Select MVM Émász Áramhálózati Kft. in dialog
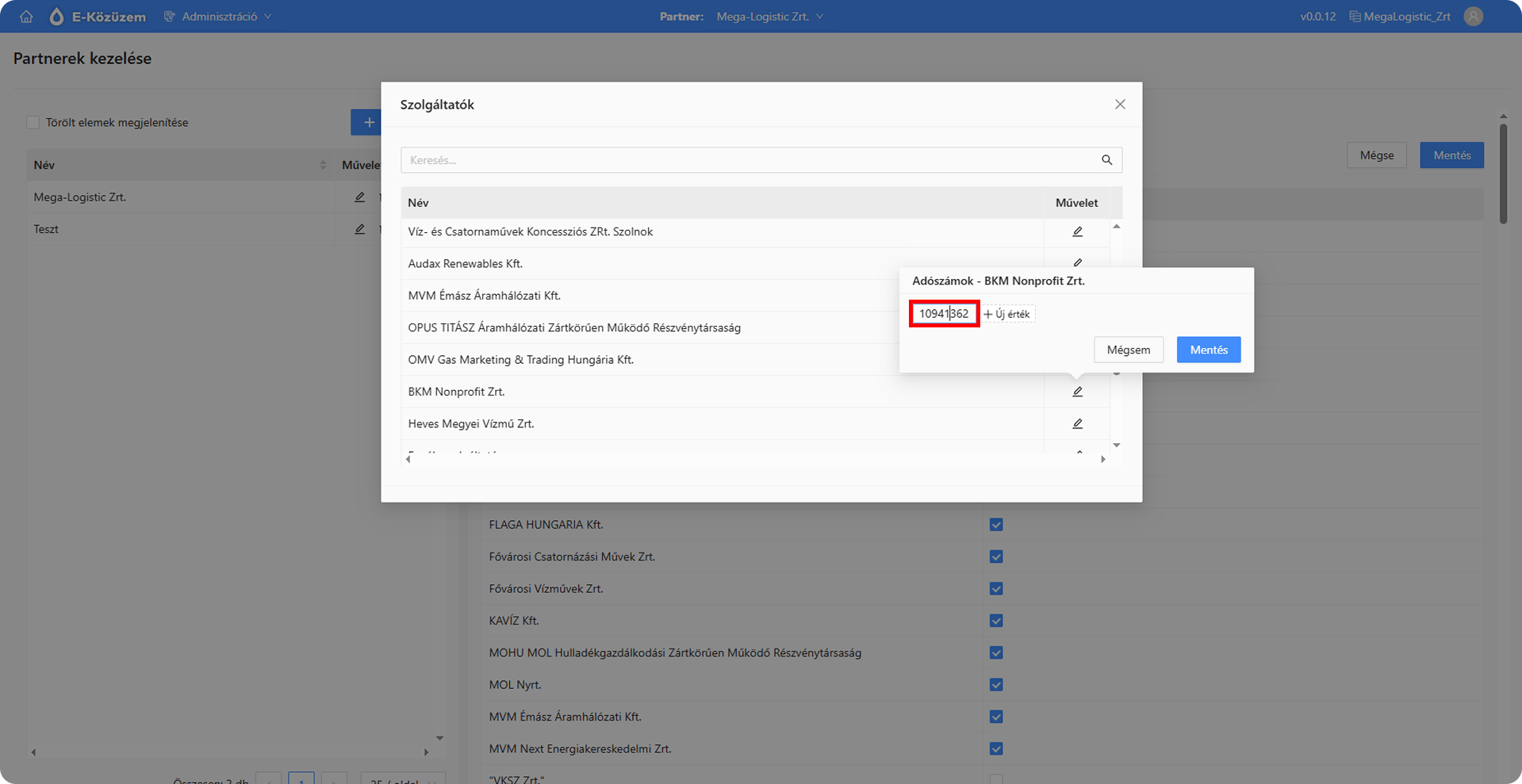 tap(484, 296)
